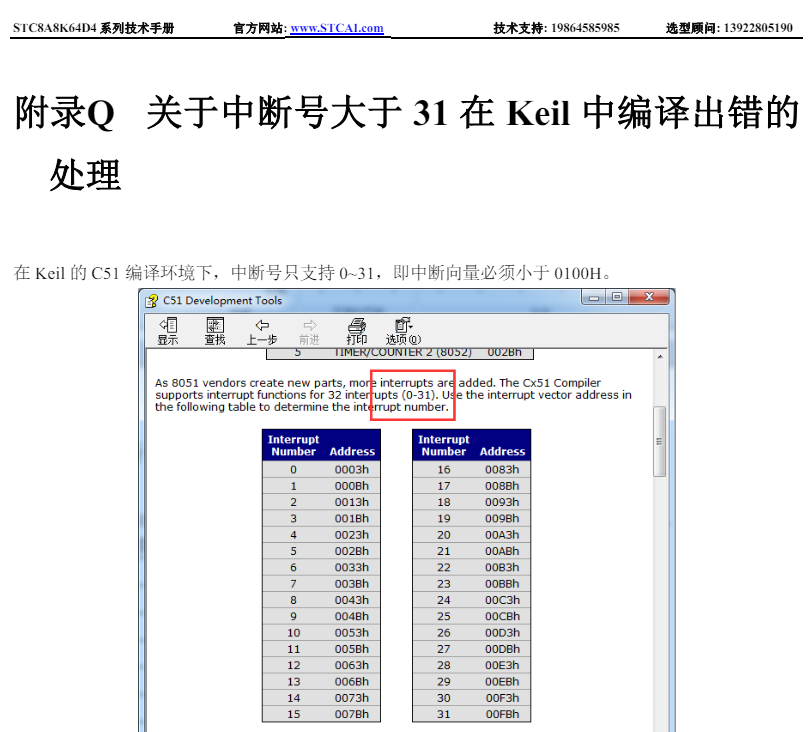
Task: Click the C51 Development Tools window title
Action: coord(222,301)
